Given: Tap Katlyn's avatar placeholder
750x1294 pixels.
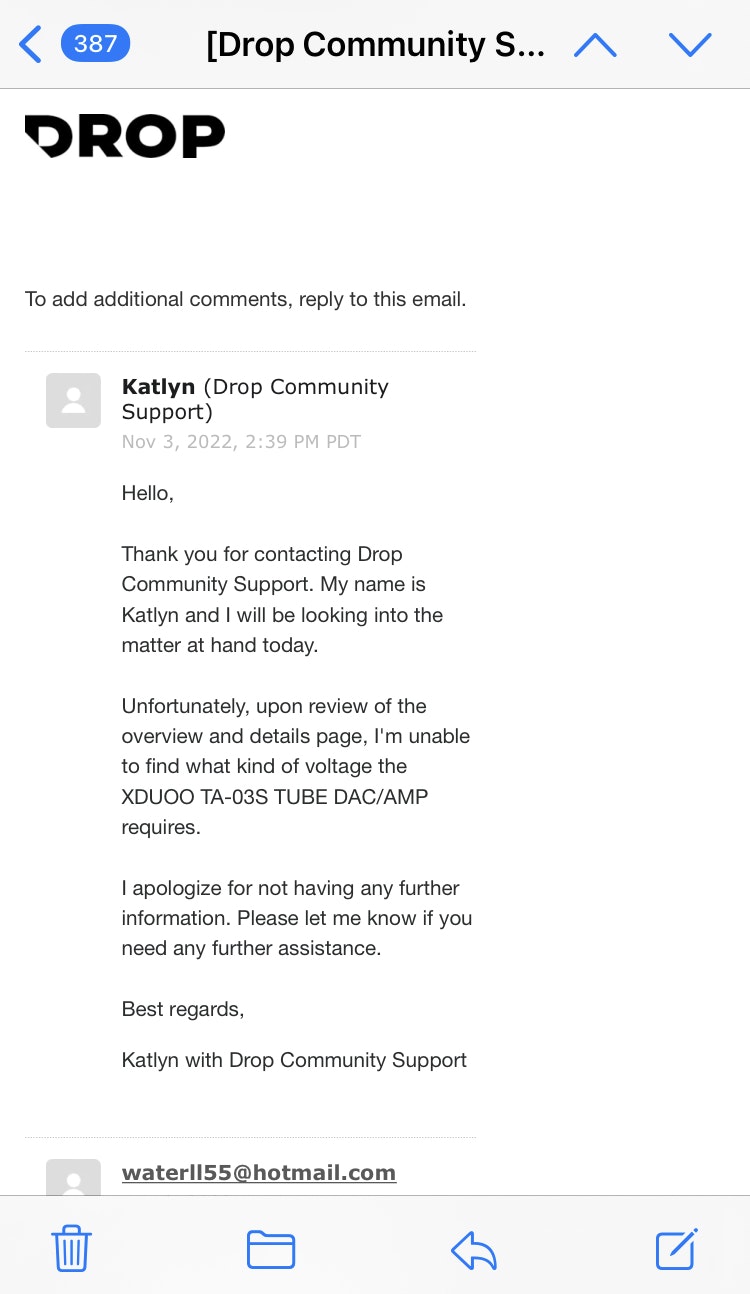Looking at the screenshot, I should coord(73,400).
